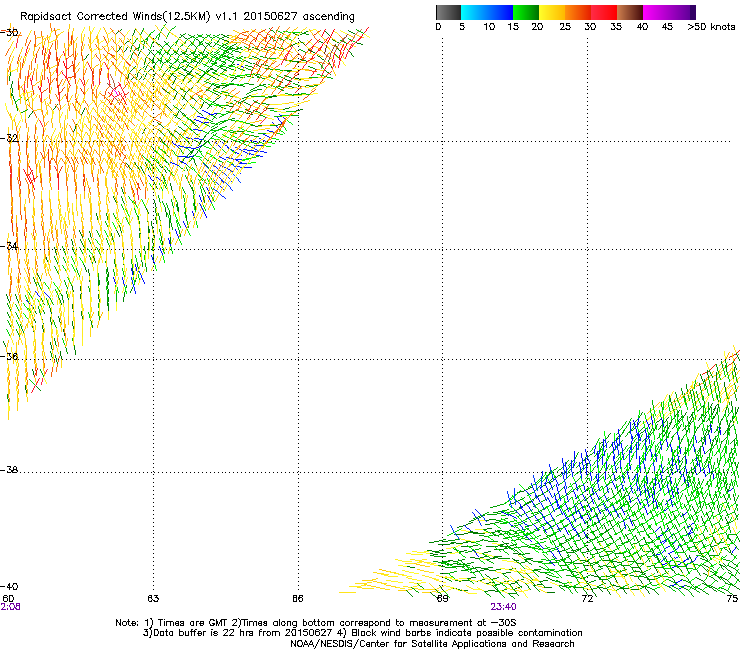
Task: Pick the red 30–35 knots legend segment
Action: click(x=604, y=12)
